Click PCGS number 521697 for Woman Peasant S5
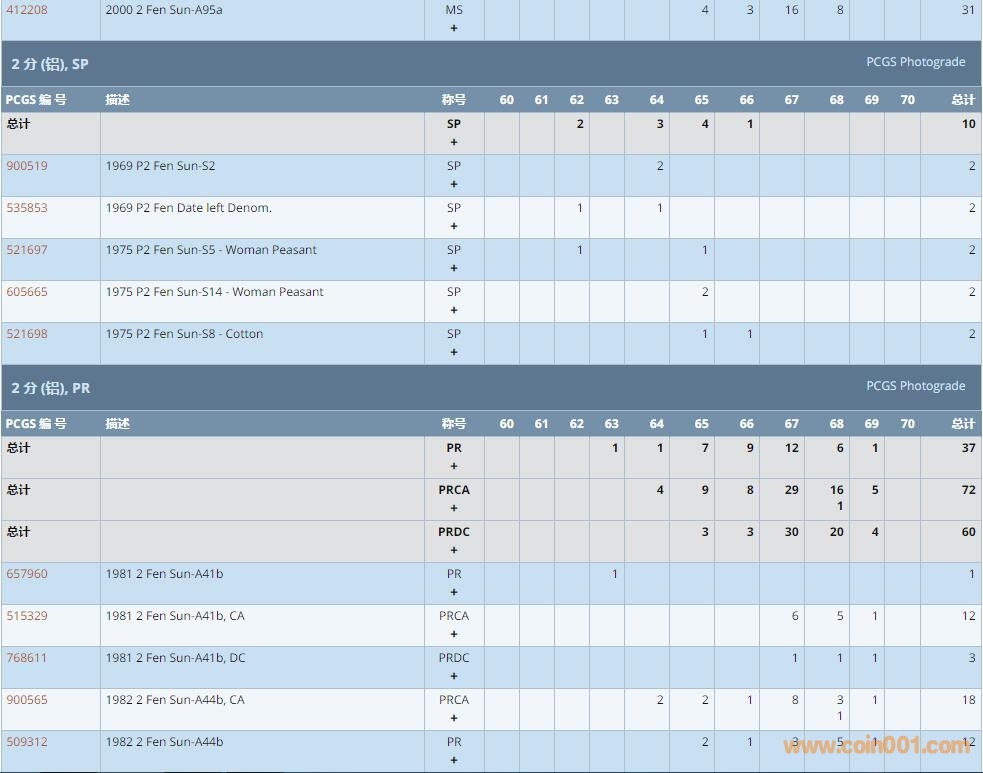Viewport: 983px width, 773px height. pos(27,250)
